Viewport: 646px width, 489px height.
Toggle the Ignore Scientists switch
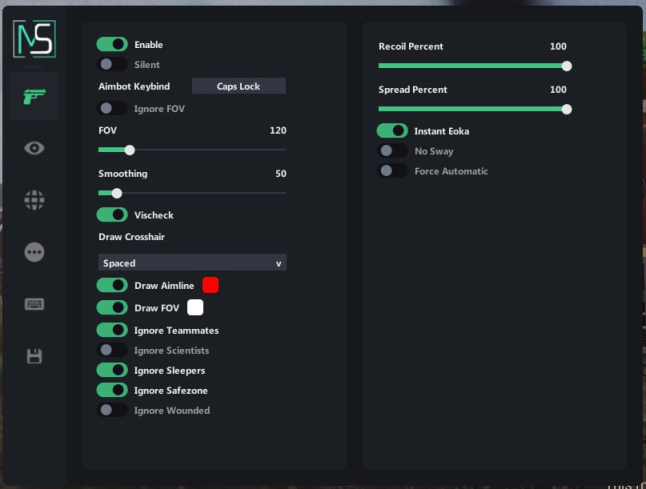(x=112, y=351)
